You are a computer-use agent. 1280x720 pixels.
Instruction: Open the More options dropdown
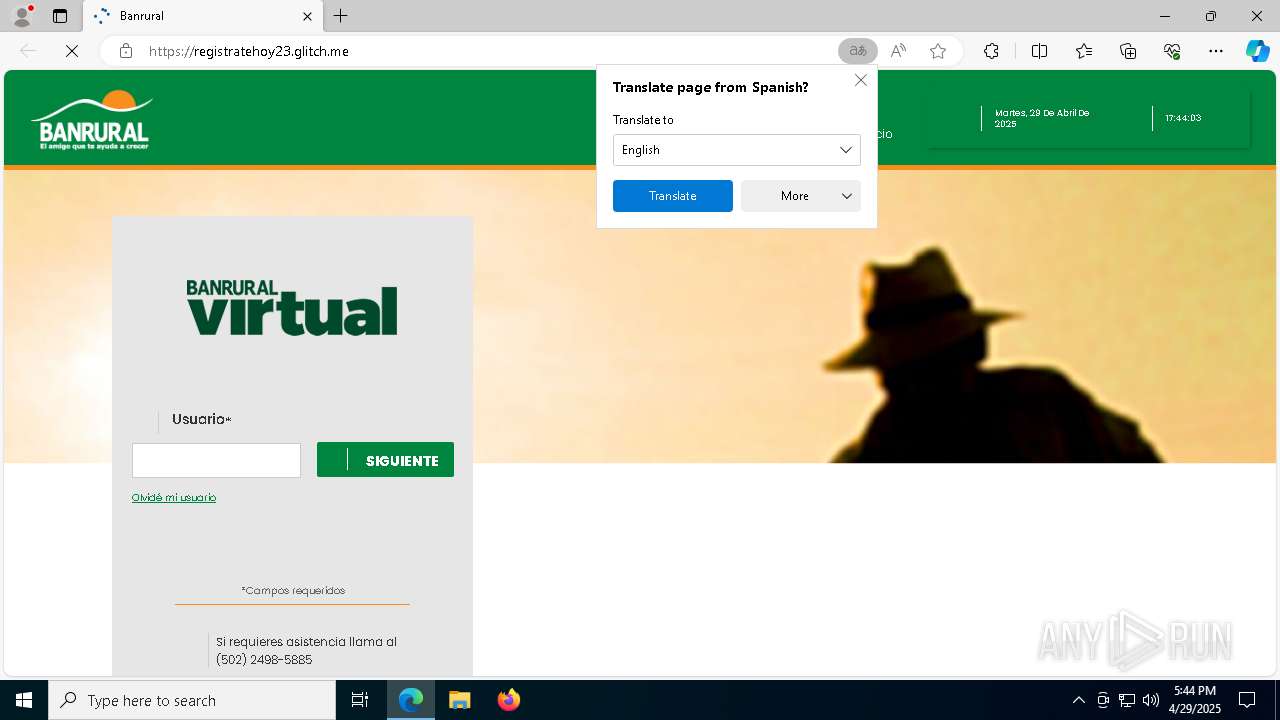point(800,196)
